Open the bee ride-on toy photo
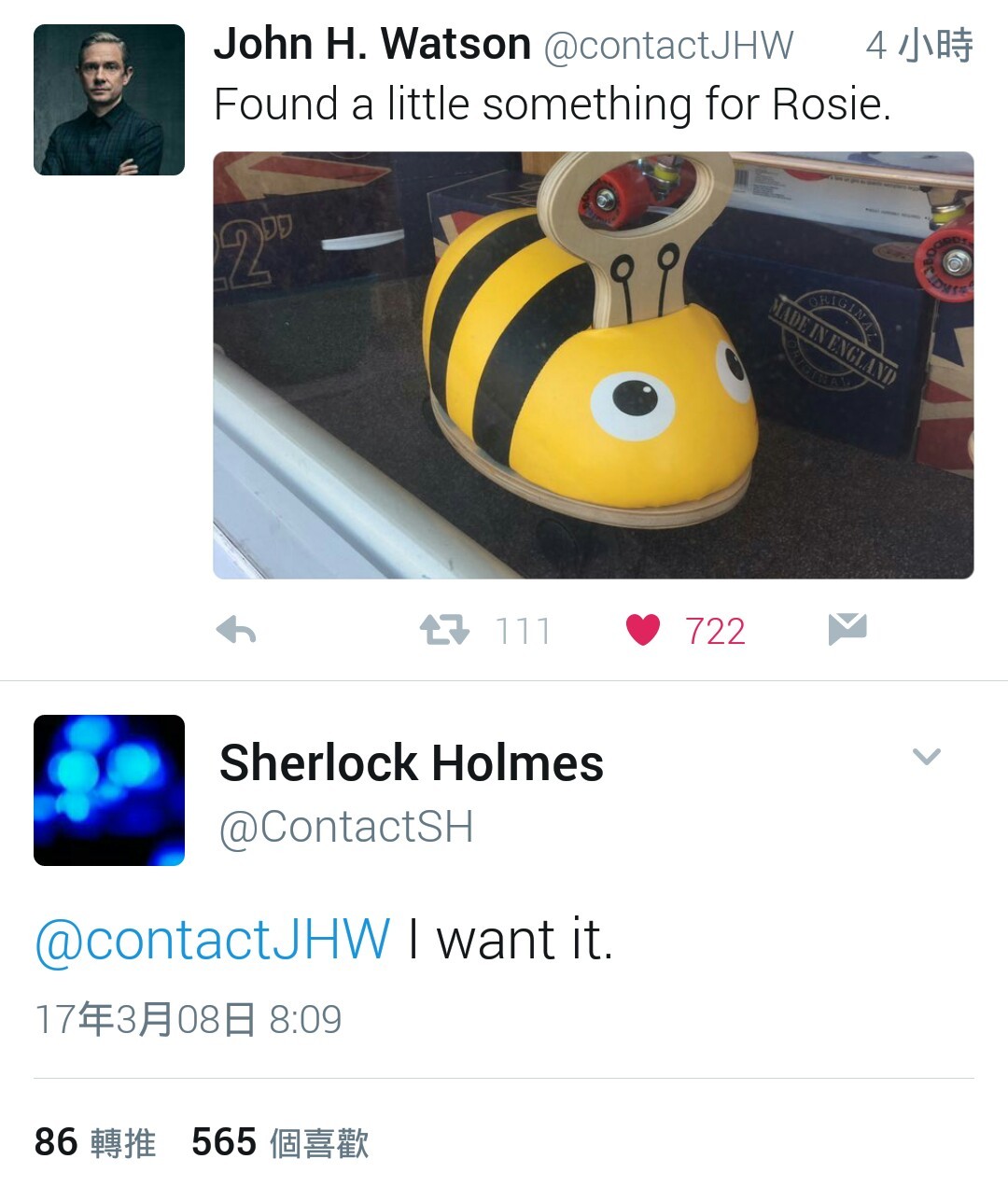This screenshot has width=1008, height=1187. tap(594, 365)
